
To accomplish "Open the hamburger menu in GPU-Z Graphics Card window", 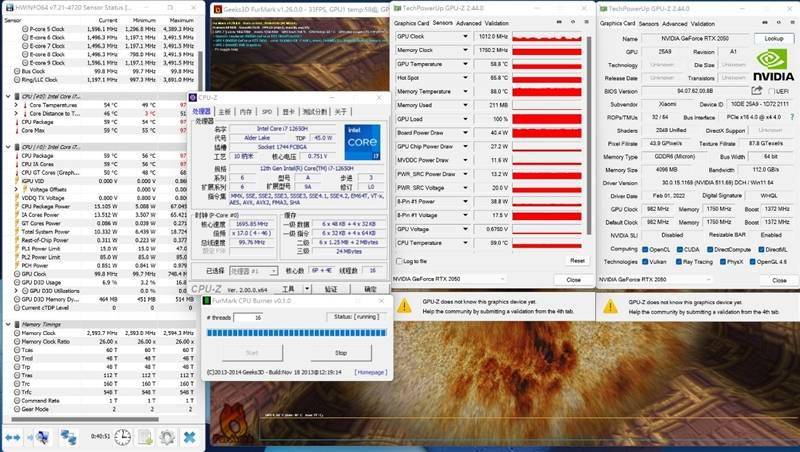I will [791, 23].
